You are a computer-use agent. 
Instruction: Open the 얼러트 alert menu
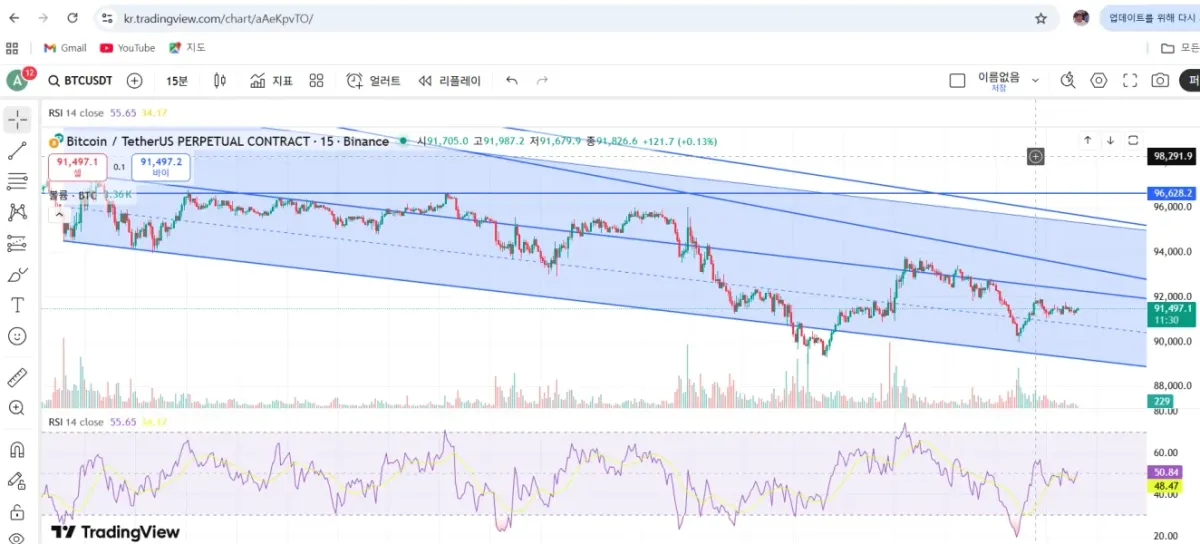[x=373, y=81]
